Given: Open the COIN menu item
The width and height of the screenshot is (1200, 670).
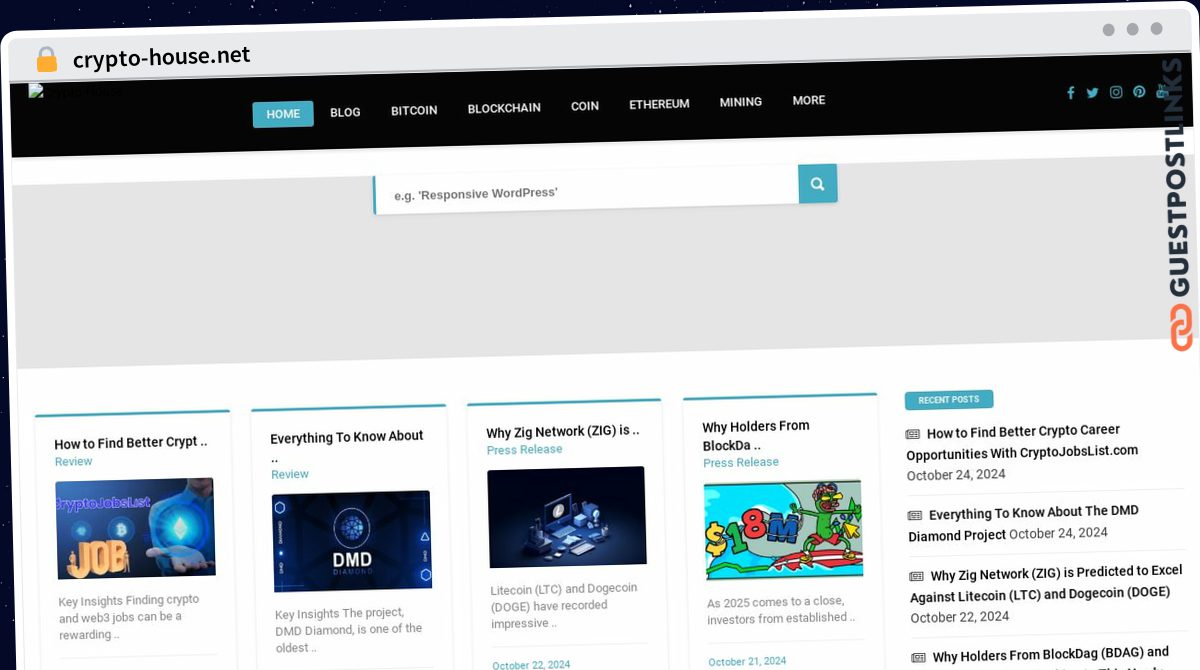Looking at the screenshot, I should pos(585,106).
